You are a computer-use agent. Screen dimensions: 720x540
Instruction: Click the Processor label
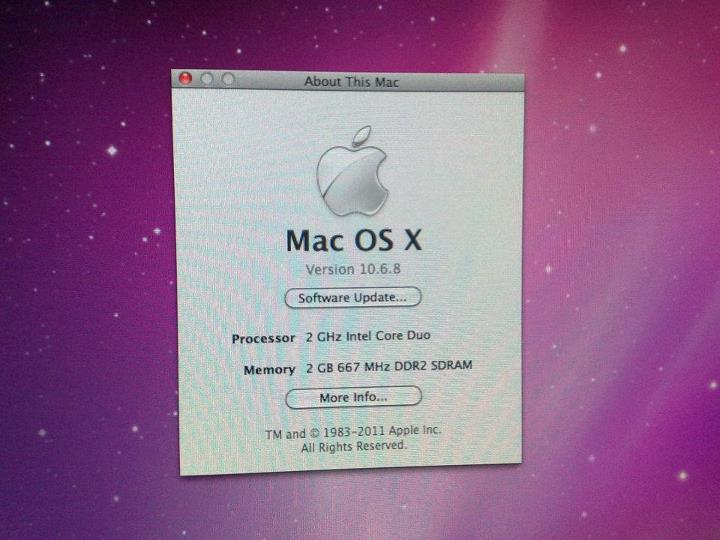click(263, 339)
